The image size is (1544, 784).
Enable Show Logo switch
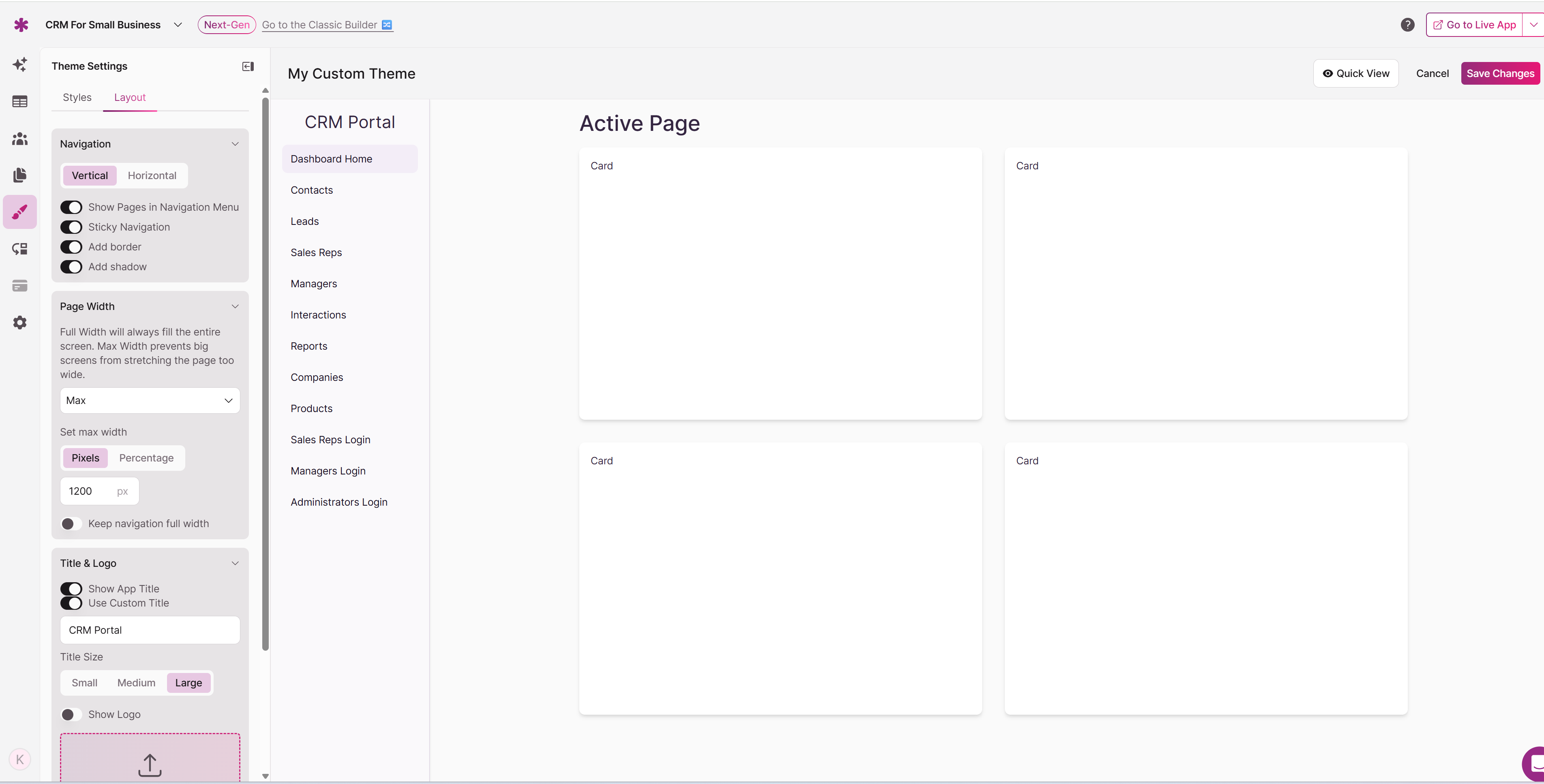point(71,715)
